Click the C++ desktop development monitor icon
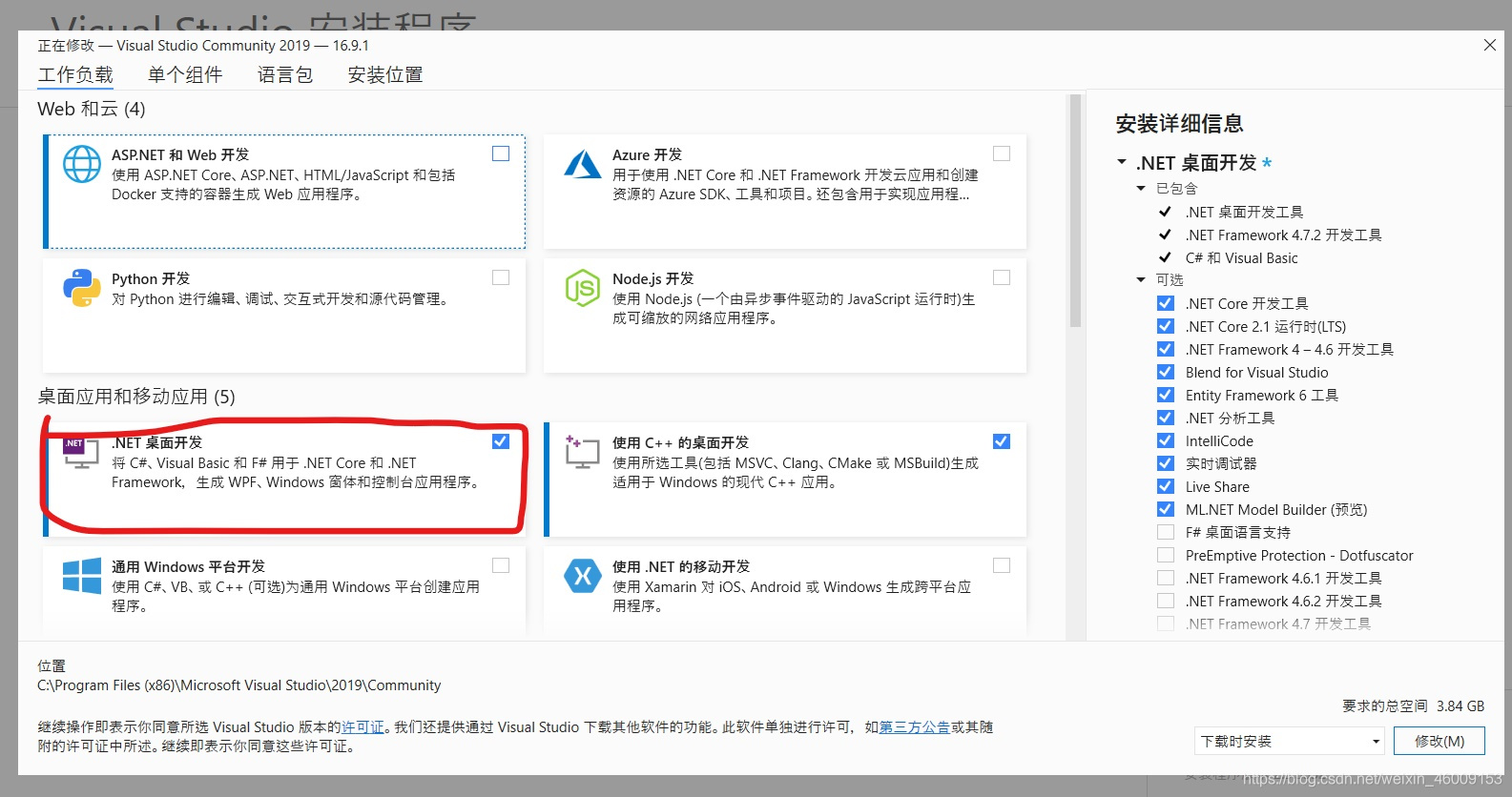The height and width of the screenshot is (797, 1512). click(x=582, y=452)
